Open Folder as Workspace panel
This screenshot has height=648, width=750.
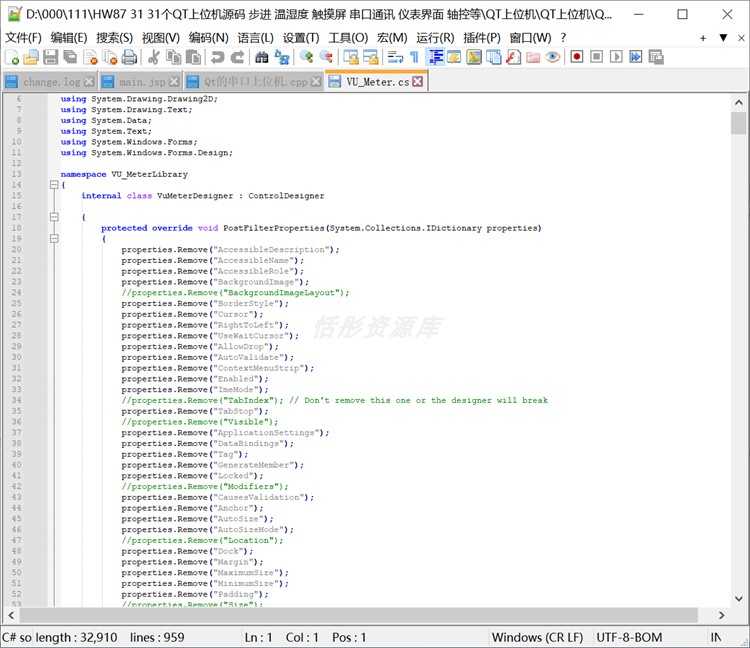[533, 57]
